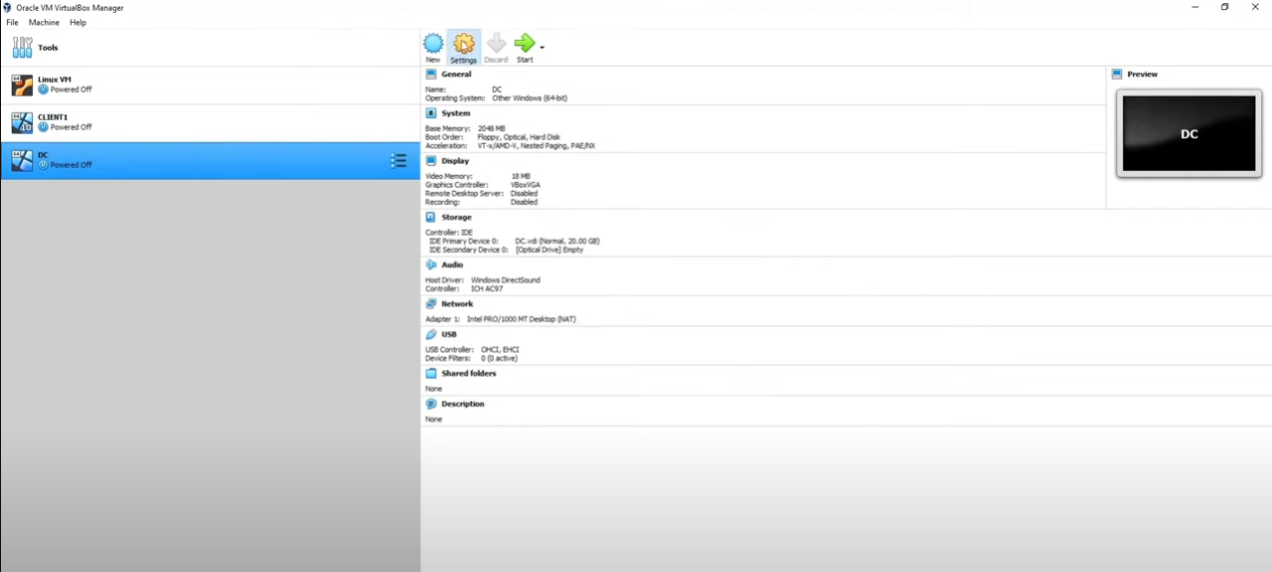The height and width of the screenshot is (572, 1272).
Task: Click the Audio speaker icon
Action: 431,265
